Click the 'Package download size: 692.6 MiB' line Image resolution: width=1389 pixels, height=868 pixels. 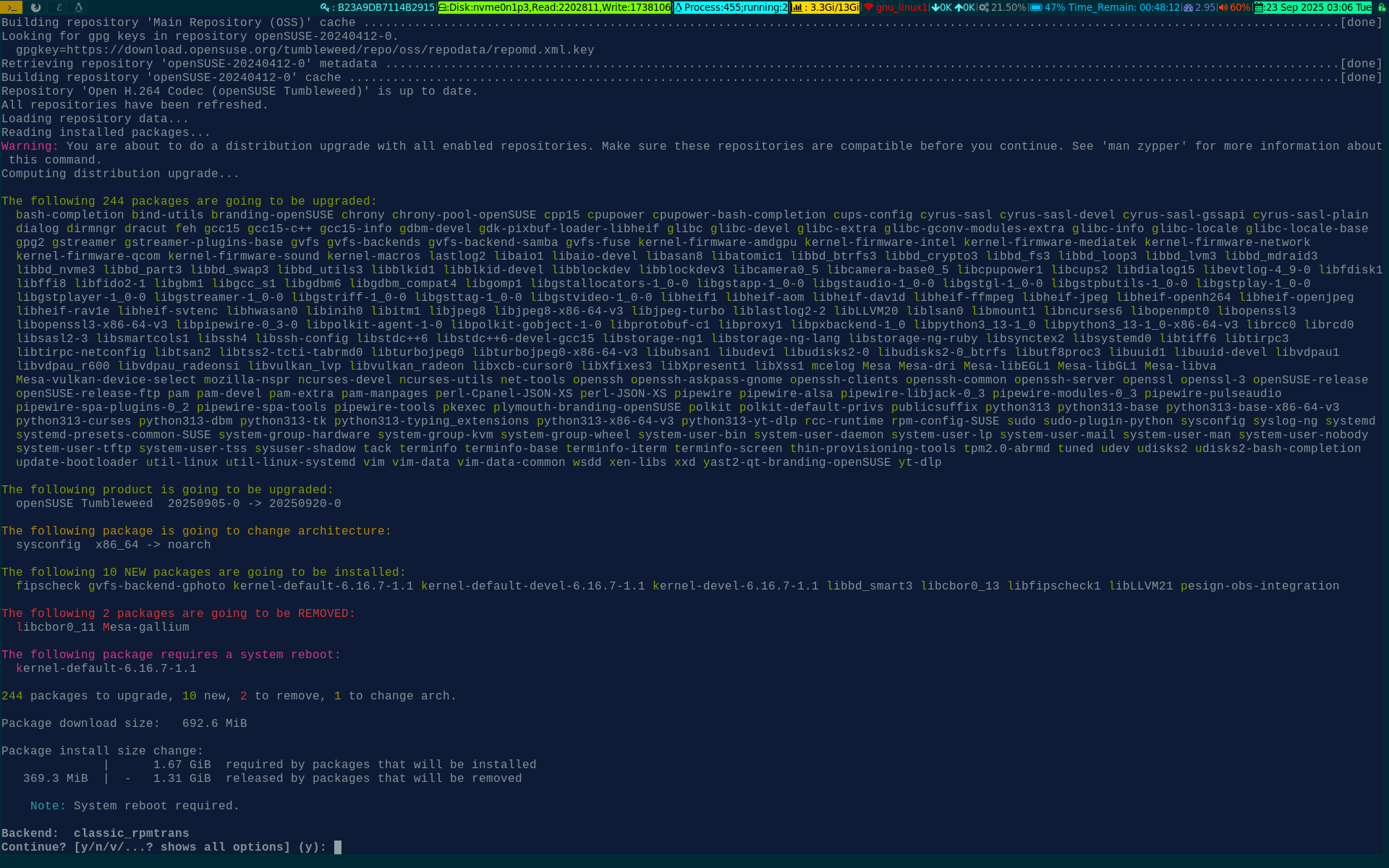pos(124,723)
